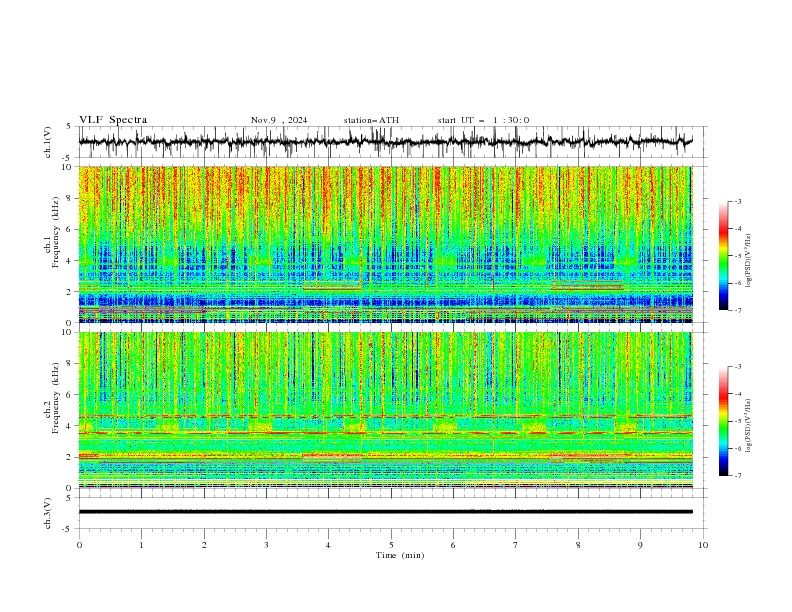
Task: Click the '3' tick on the time axis
Action: 266,545
